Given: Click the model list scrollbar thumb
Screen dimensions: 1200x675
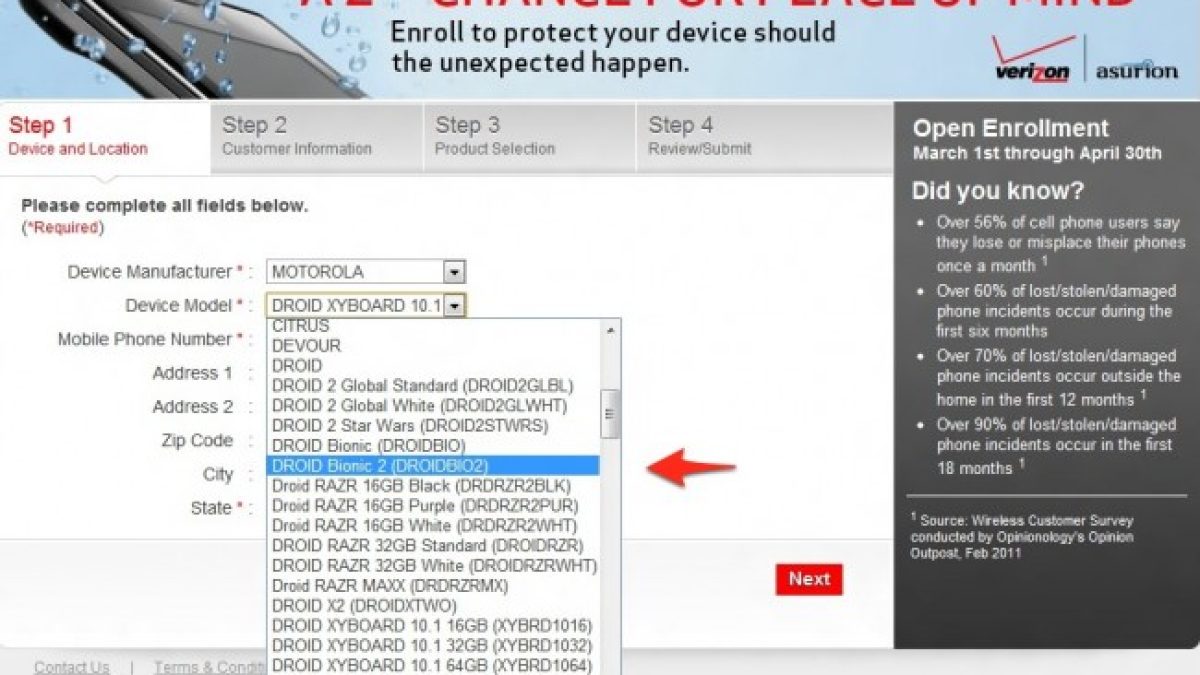Looking at the screenshot, I should [610, 415].
